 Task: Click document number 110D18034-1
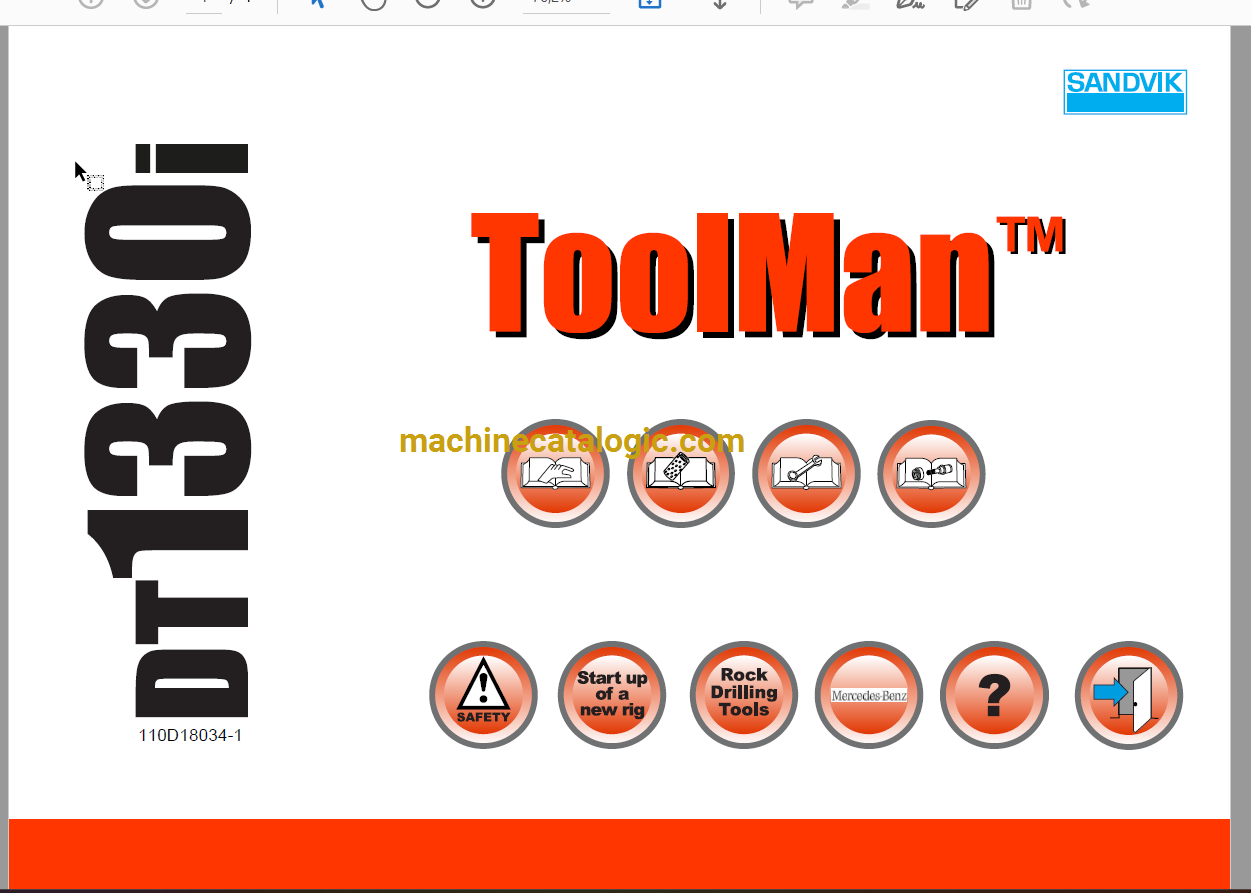(190, 736)
